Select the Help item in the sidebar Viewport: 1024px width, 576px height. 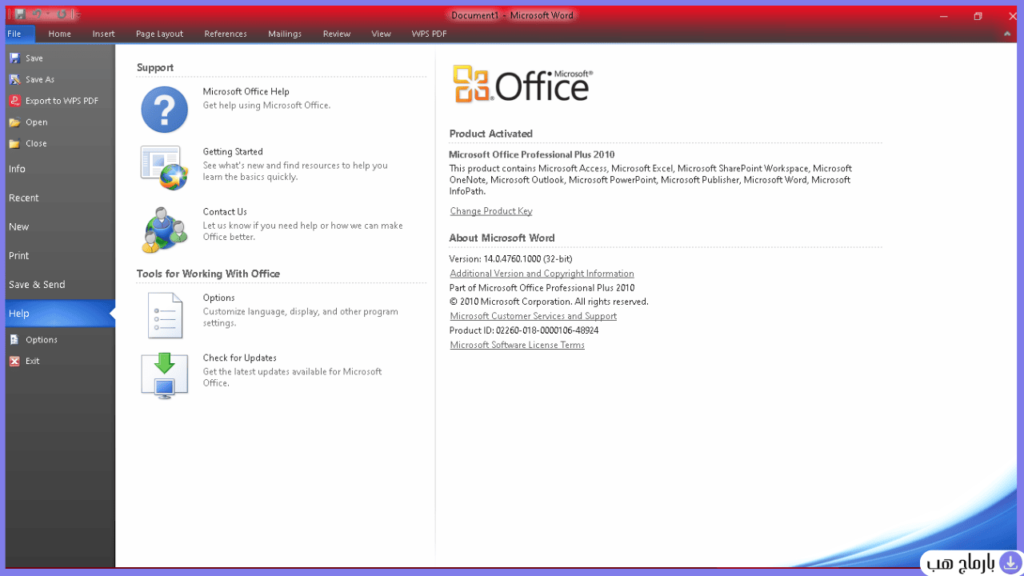(x=60, y=313)
